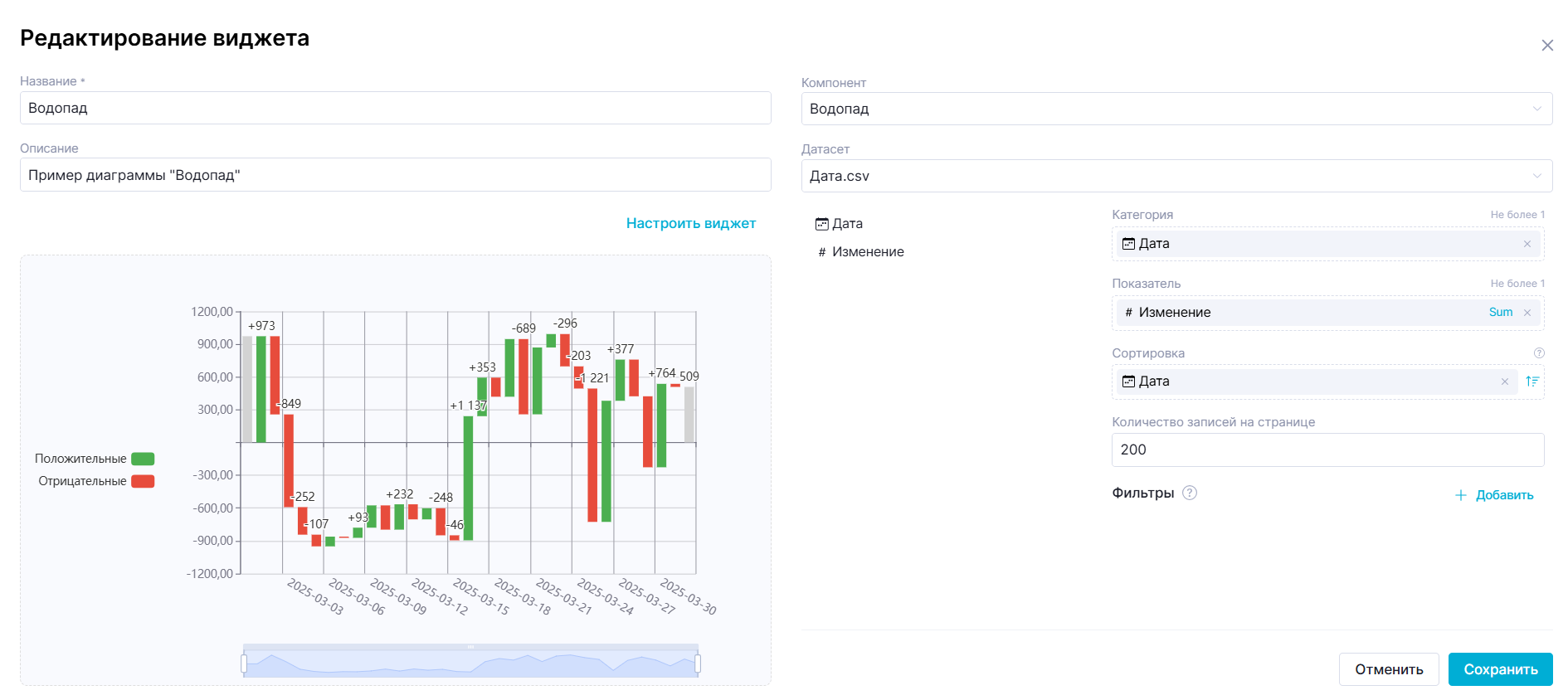Select the Дата field in dataset list
The width and height of the screenshot is (1568, 700).
click(x=846, y=224)
